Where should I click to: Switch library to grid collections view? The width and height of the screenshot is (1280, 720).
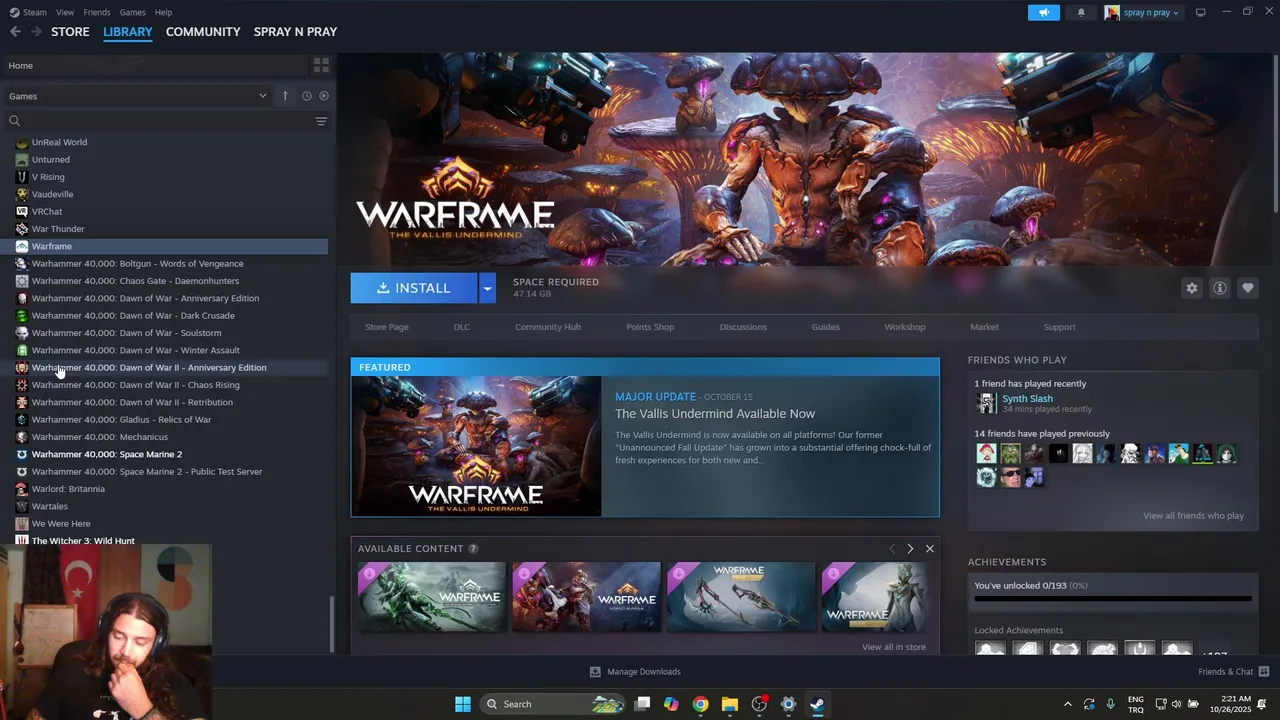point(321,65)
